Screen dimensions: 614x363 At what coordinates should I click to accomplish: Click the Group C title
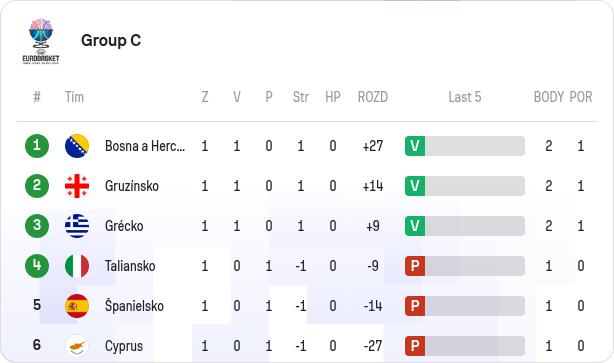click(x=111, y=40)
